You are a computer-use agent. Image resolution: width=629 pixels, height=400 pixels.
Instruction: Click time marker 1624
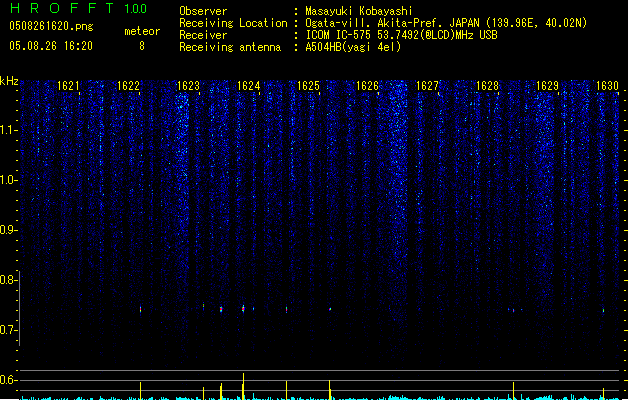[248, 85]
